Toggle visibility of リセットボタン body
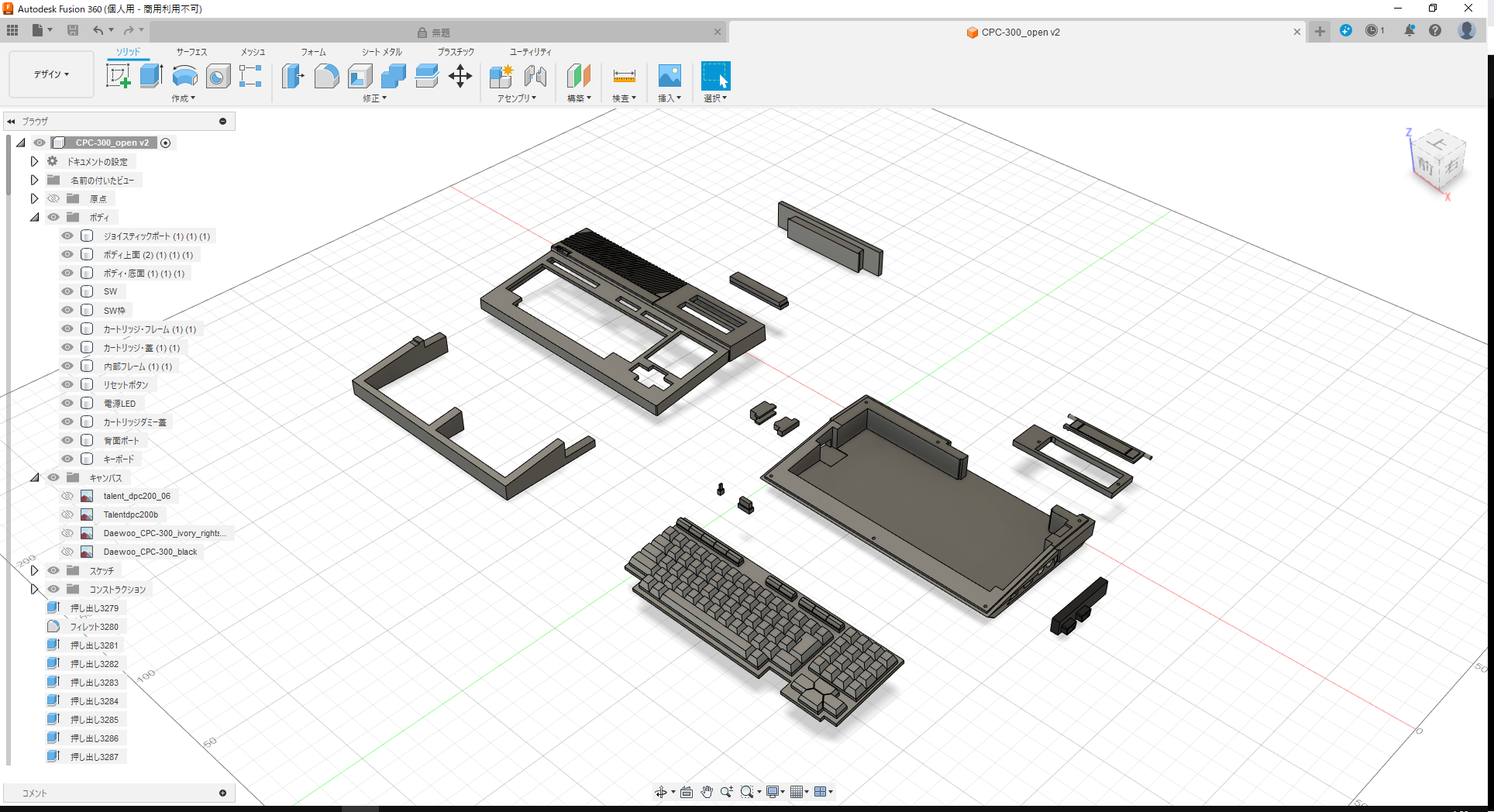The image size is (1494, 812). pyautogui.click(x=67, y=384)
